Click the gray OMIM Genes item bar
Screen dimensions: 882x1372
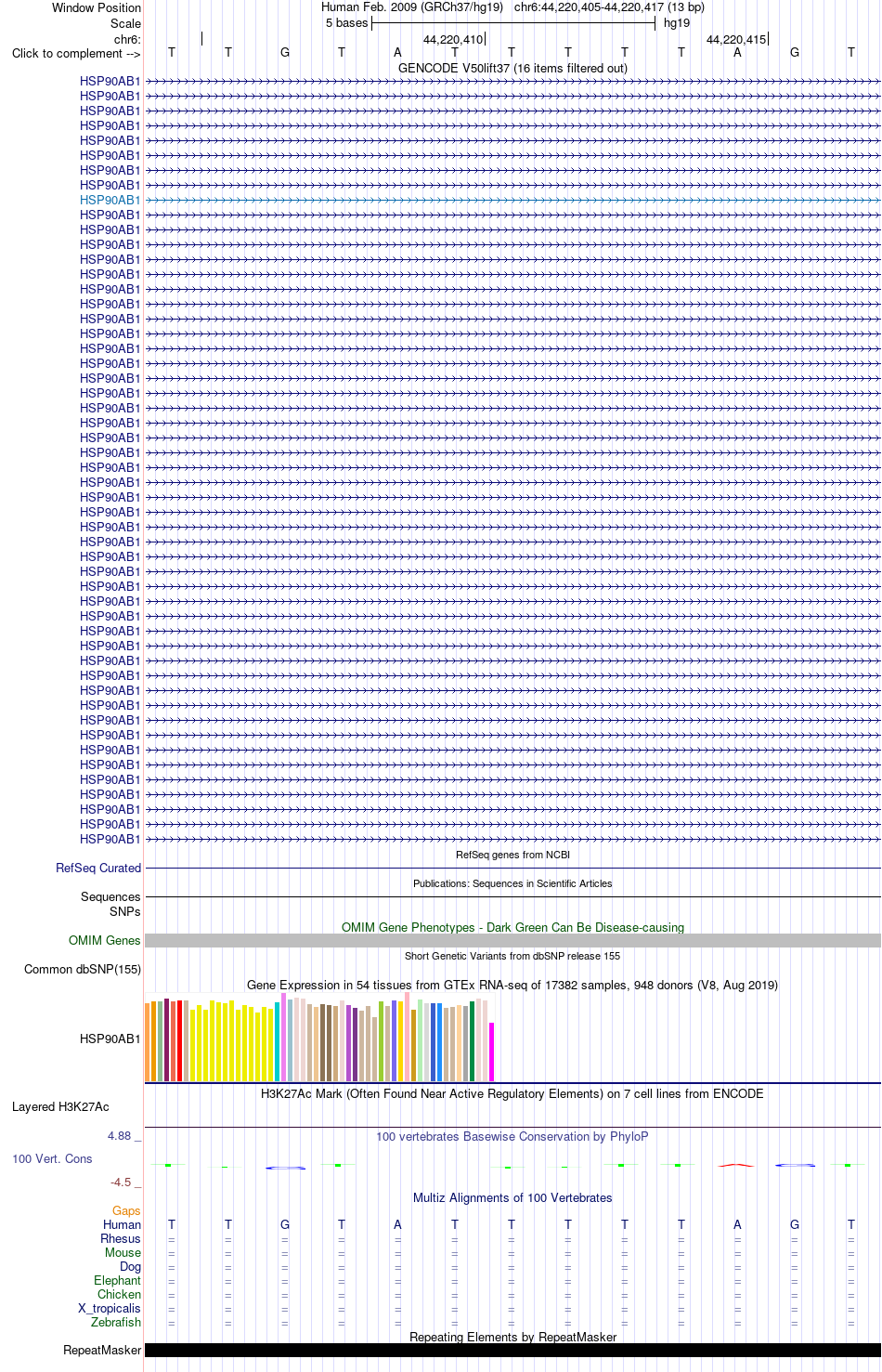tap(512, 940)
